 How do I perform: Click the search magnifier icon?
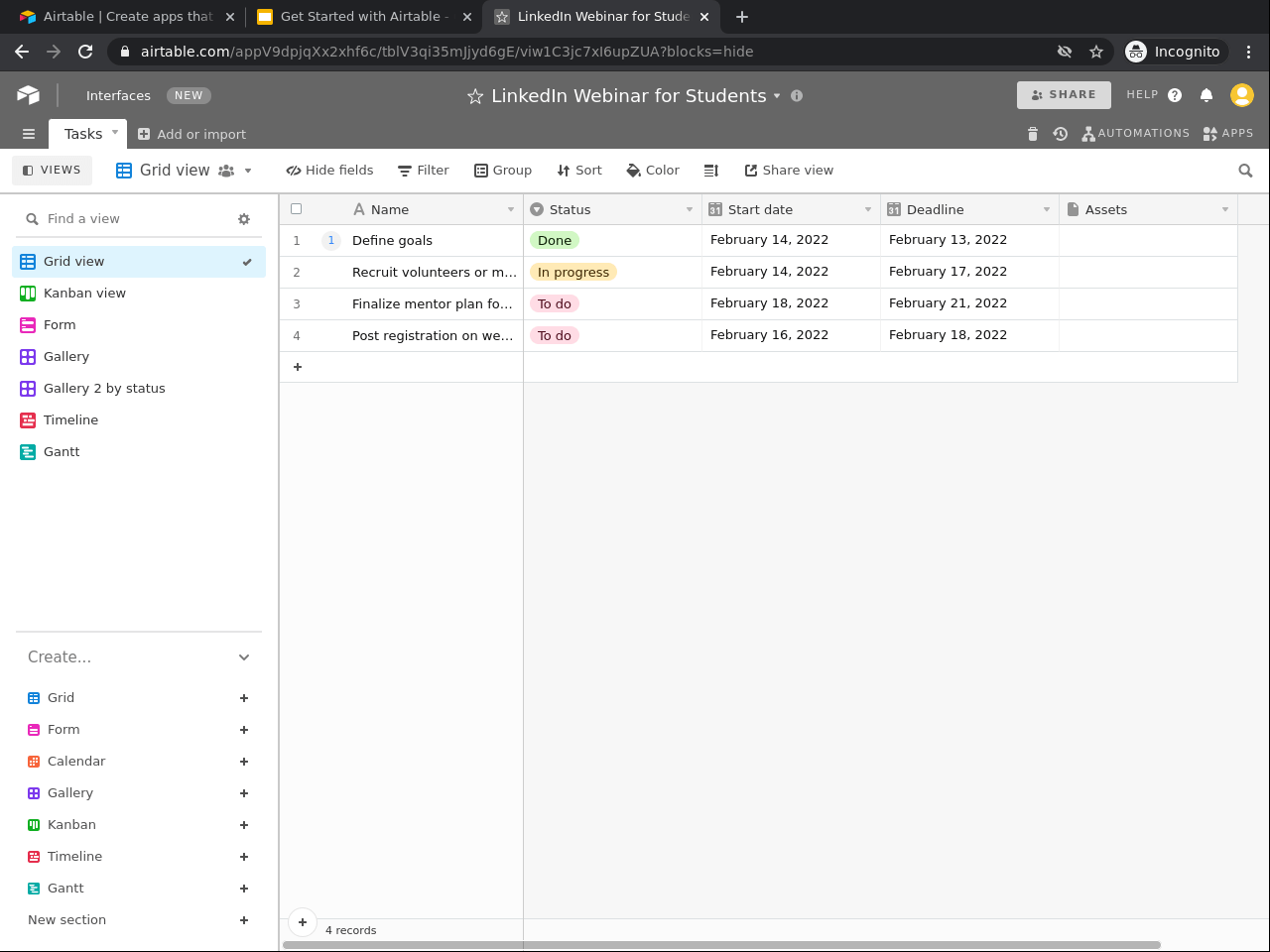1245,171
